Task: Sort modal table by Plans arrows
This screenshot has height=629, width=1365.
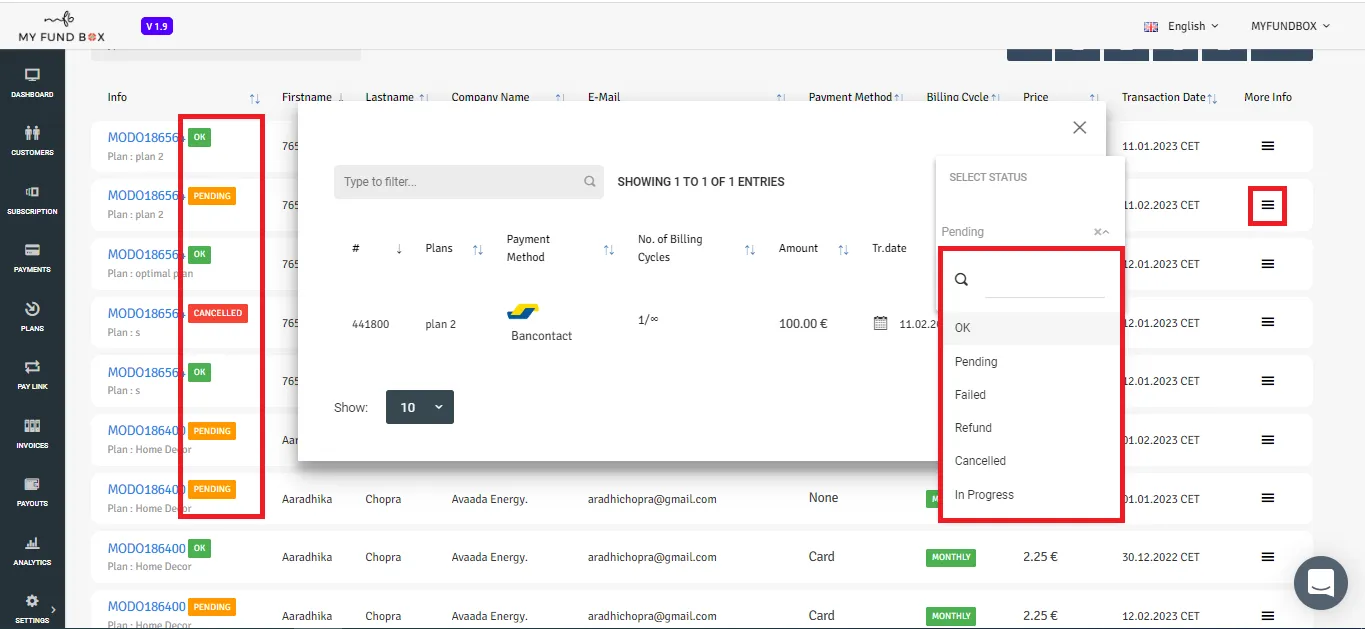Action: click(x=477, y=249)
